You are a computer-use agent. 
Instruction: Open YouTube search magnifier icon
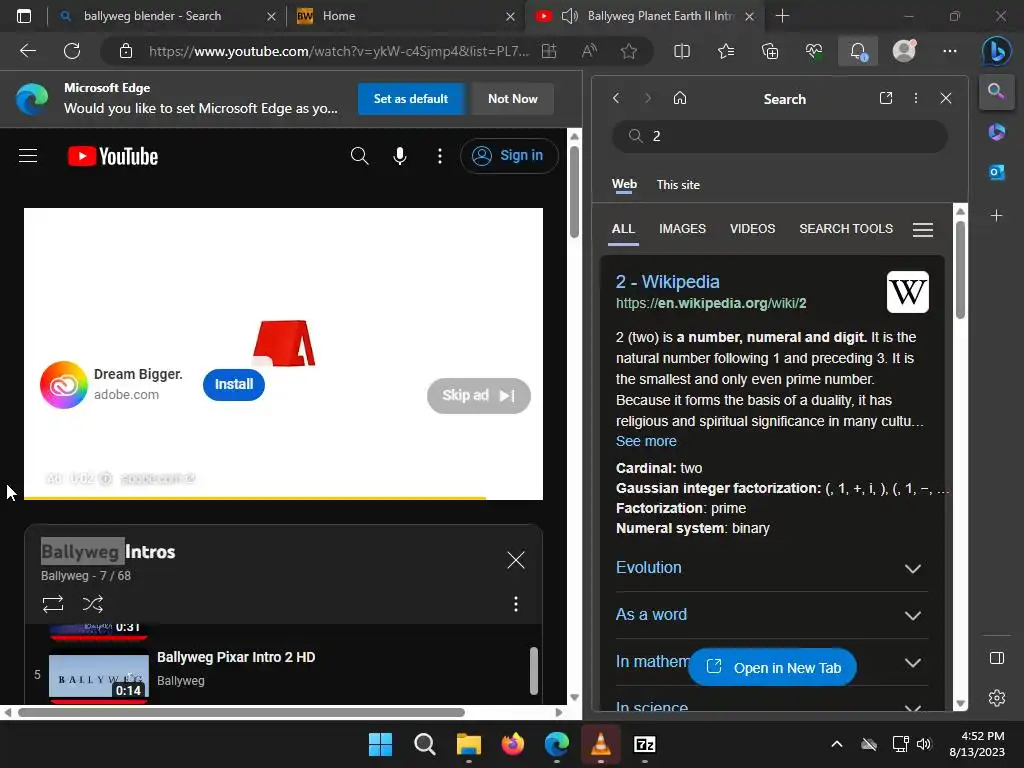(x=359, y=155)
